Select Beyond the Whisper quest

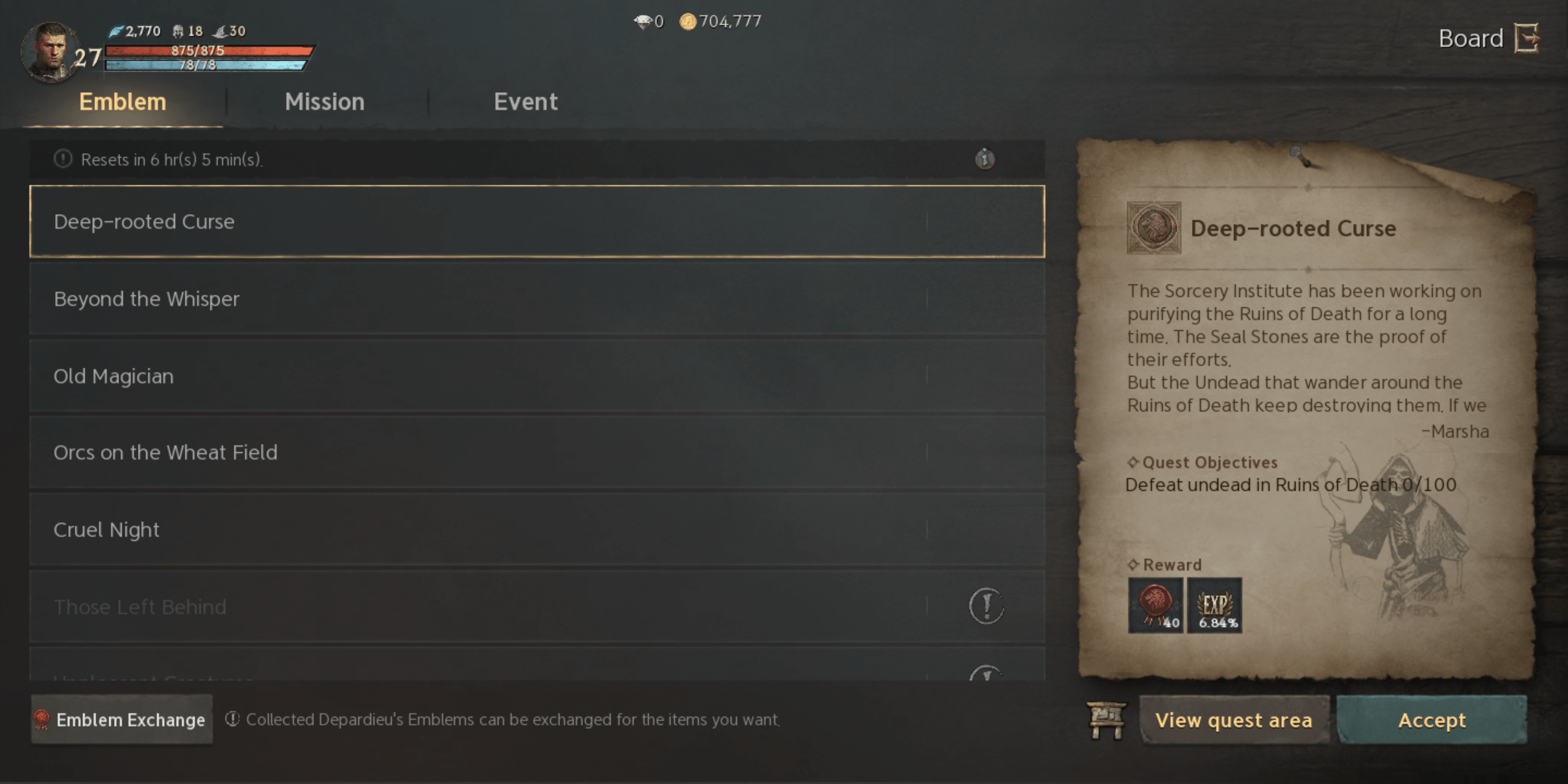[x=537, y=299]
